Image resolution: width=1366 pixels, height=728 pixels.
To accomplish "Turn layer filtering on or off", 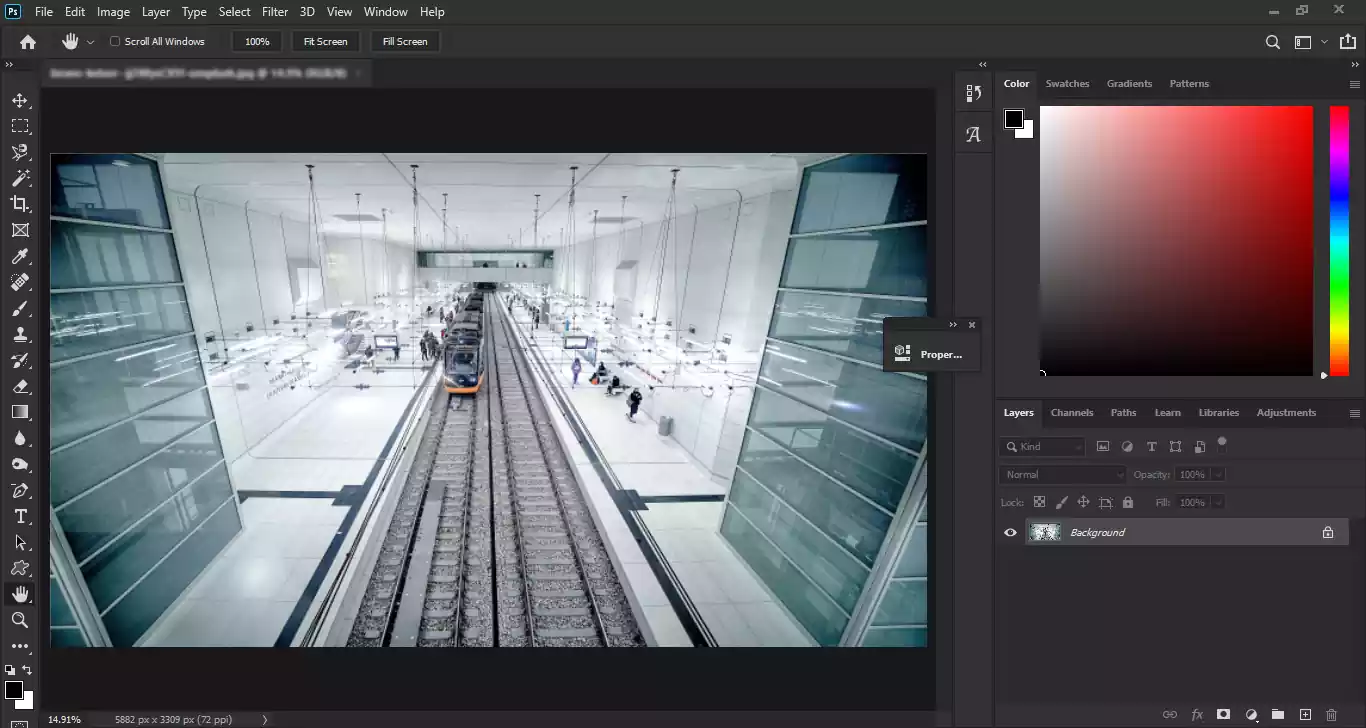I will click(x=1222, y=442).
